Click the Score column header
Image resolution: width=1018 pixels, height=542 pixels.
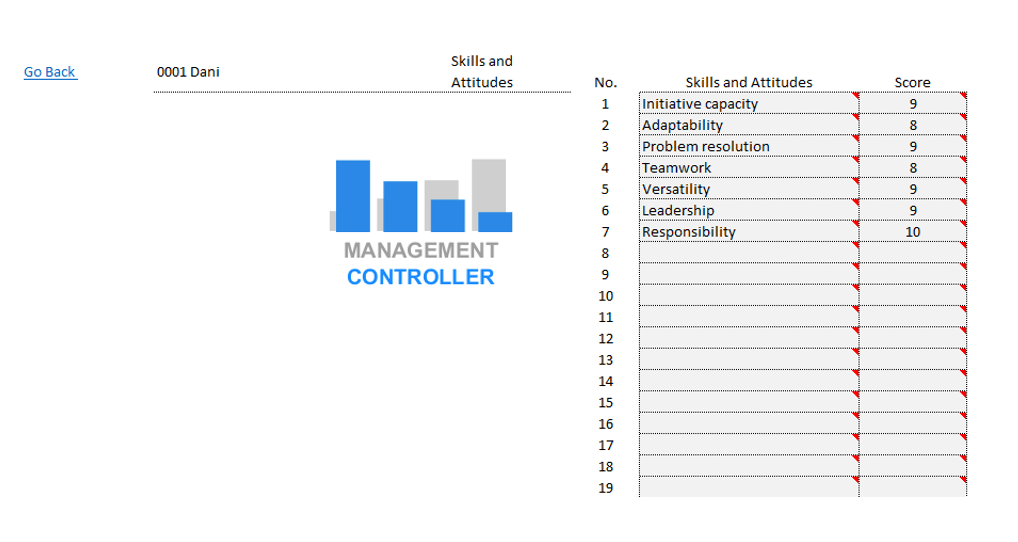tap(912, 83)
